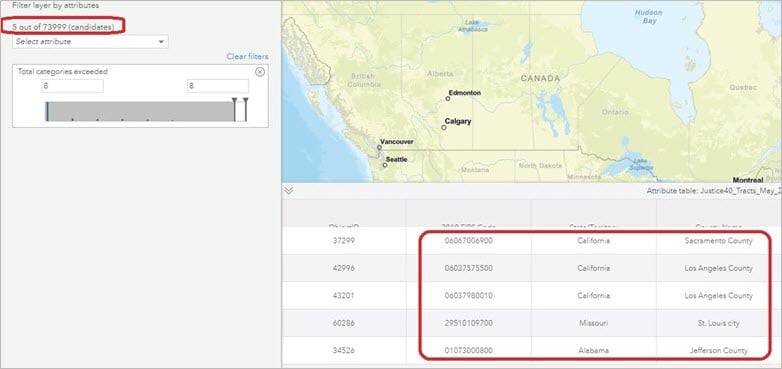Click the Filter layer by attributes heading
Viewport: 782px width, 369px height.
[55, 5]
